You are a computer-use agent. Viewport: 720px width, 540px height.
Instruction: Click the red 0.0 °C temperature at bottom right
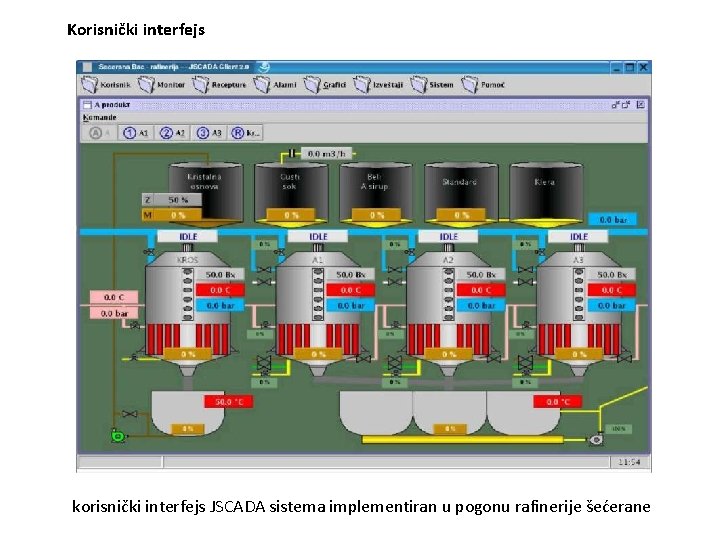click(557, 402)
